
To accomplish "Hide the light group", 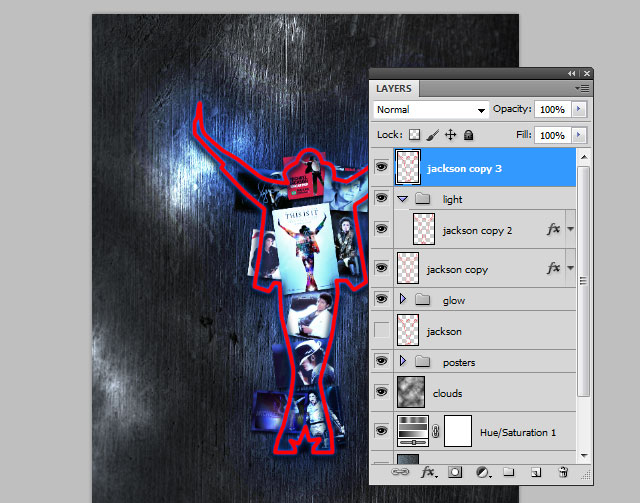I will coord(381,198).
